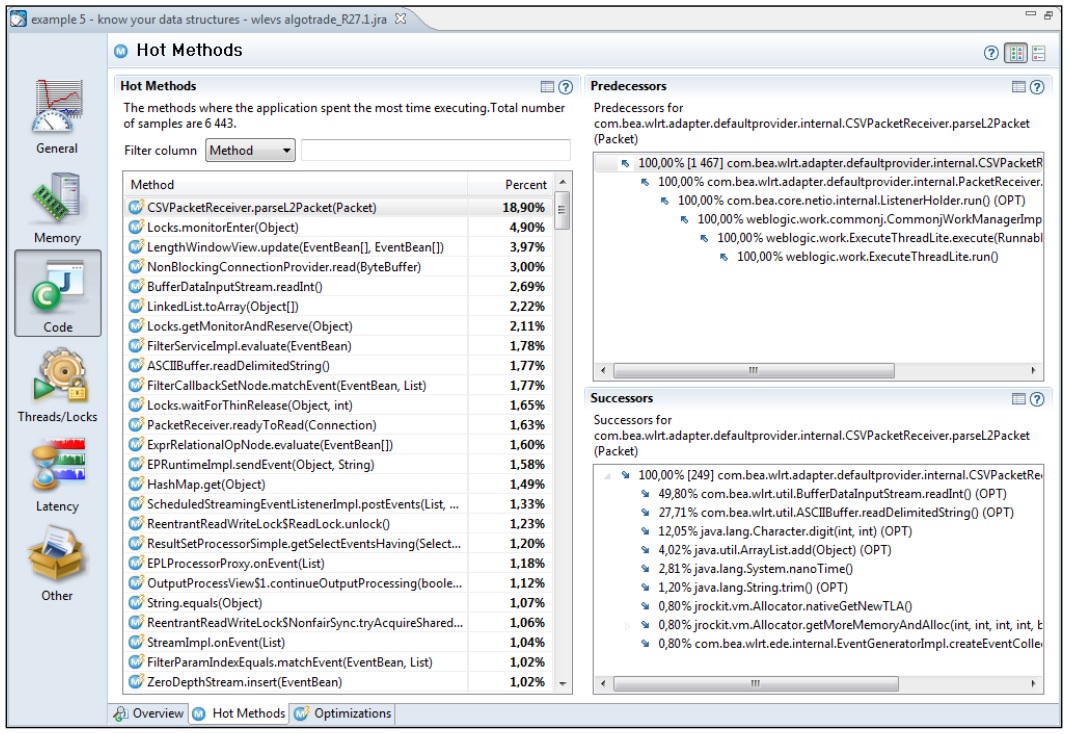This screenshot has width=1070, height=734.
Task: Select the LinkedList.toArray(Object[]) row
Action: point(338,306)
